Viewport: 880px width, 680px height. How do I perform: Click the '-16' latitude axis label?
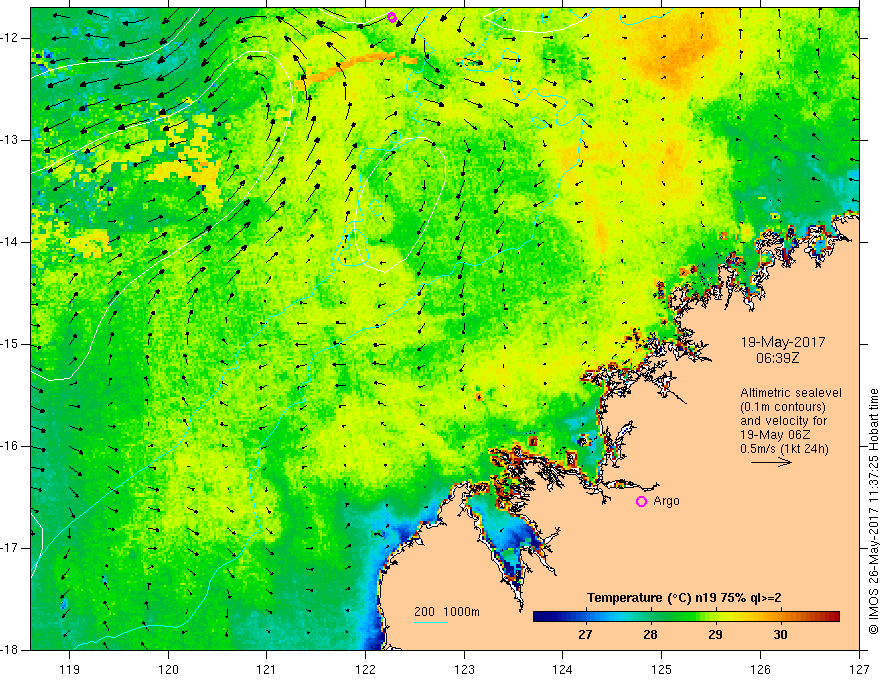click(11, 446)
